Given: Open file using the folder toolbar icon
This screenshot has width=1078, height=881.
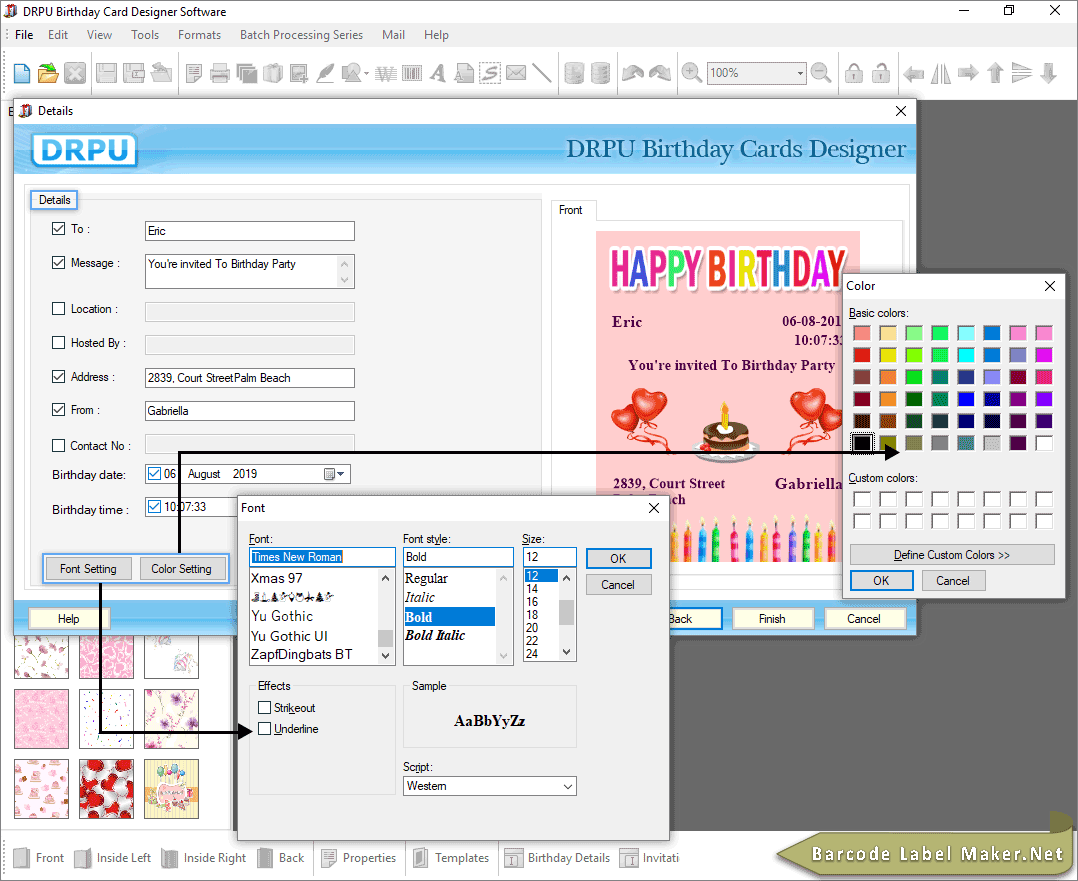Looking at the screenshot, I should 48,73.
